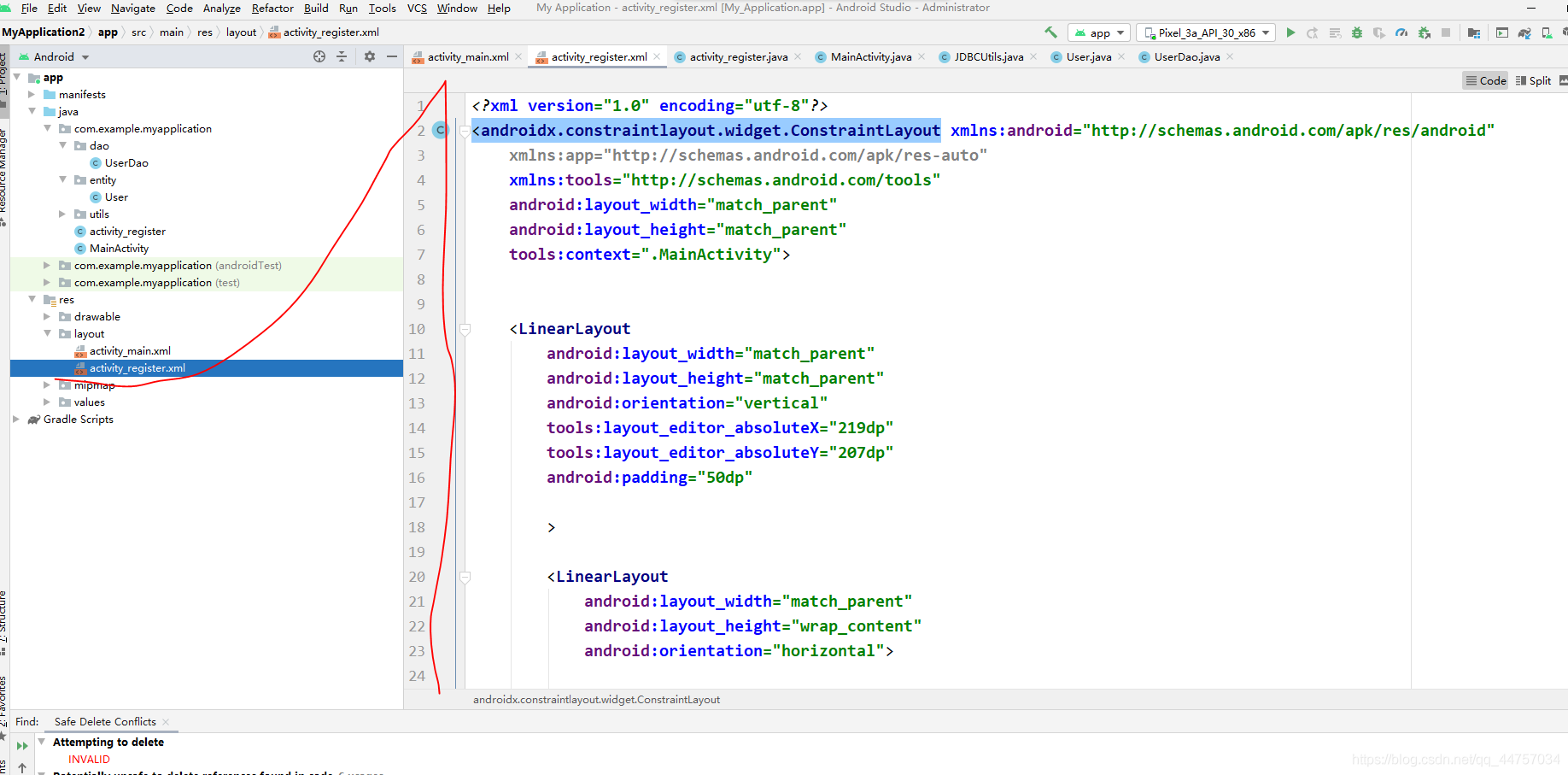Image resolution: width=1568 pixels, height=775 pixels.
Task: Collapse the dao package in project tree
Action: [x=62, y=145]
